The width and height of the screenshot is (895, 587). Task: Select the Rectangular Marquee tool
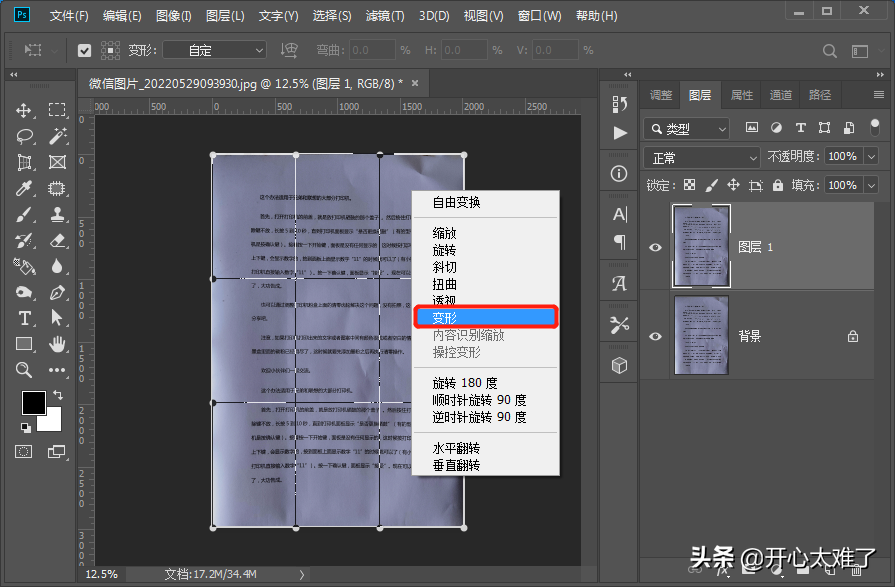click(x=57, y=110)
